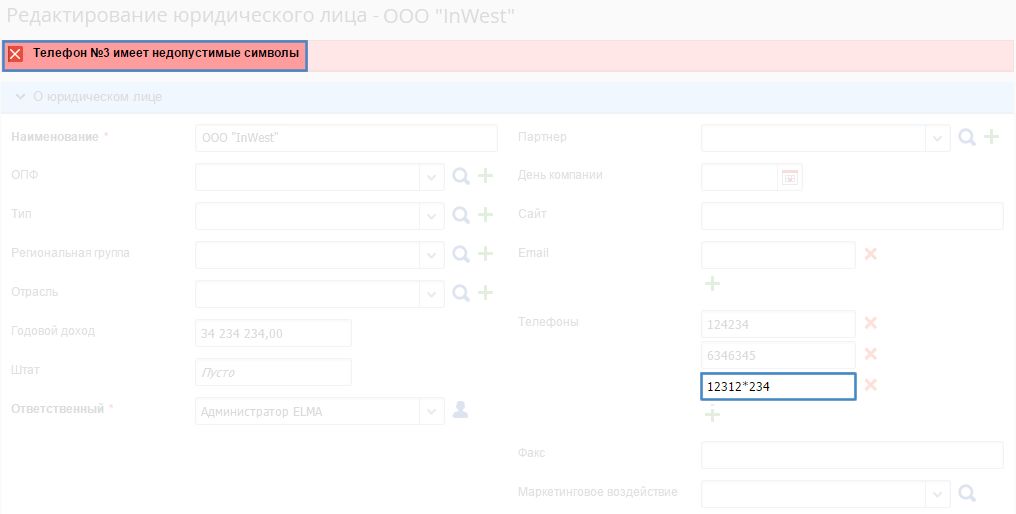Open the День компании calendar picker
Viewport: 1016px width, 514px height.
(x=790, y=177)
